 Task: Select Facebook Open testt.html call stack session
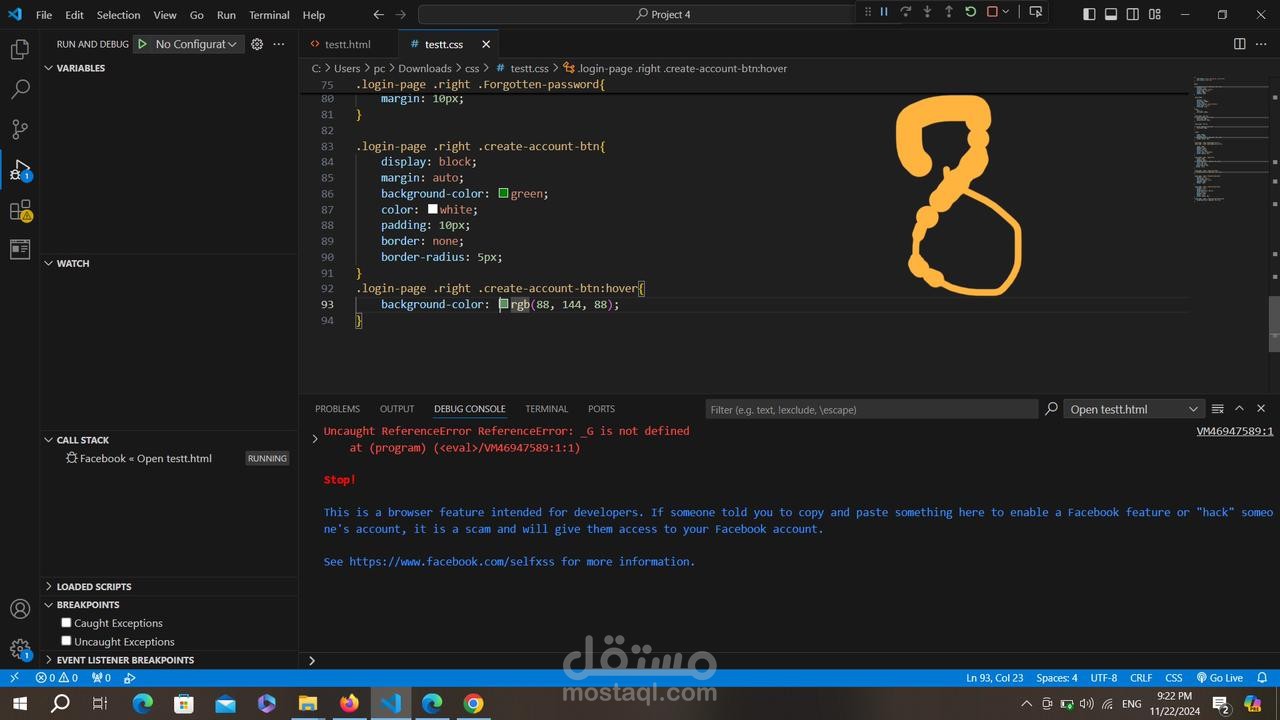tap(169, 458)
